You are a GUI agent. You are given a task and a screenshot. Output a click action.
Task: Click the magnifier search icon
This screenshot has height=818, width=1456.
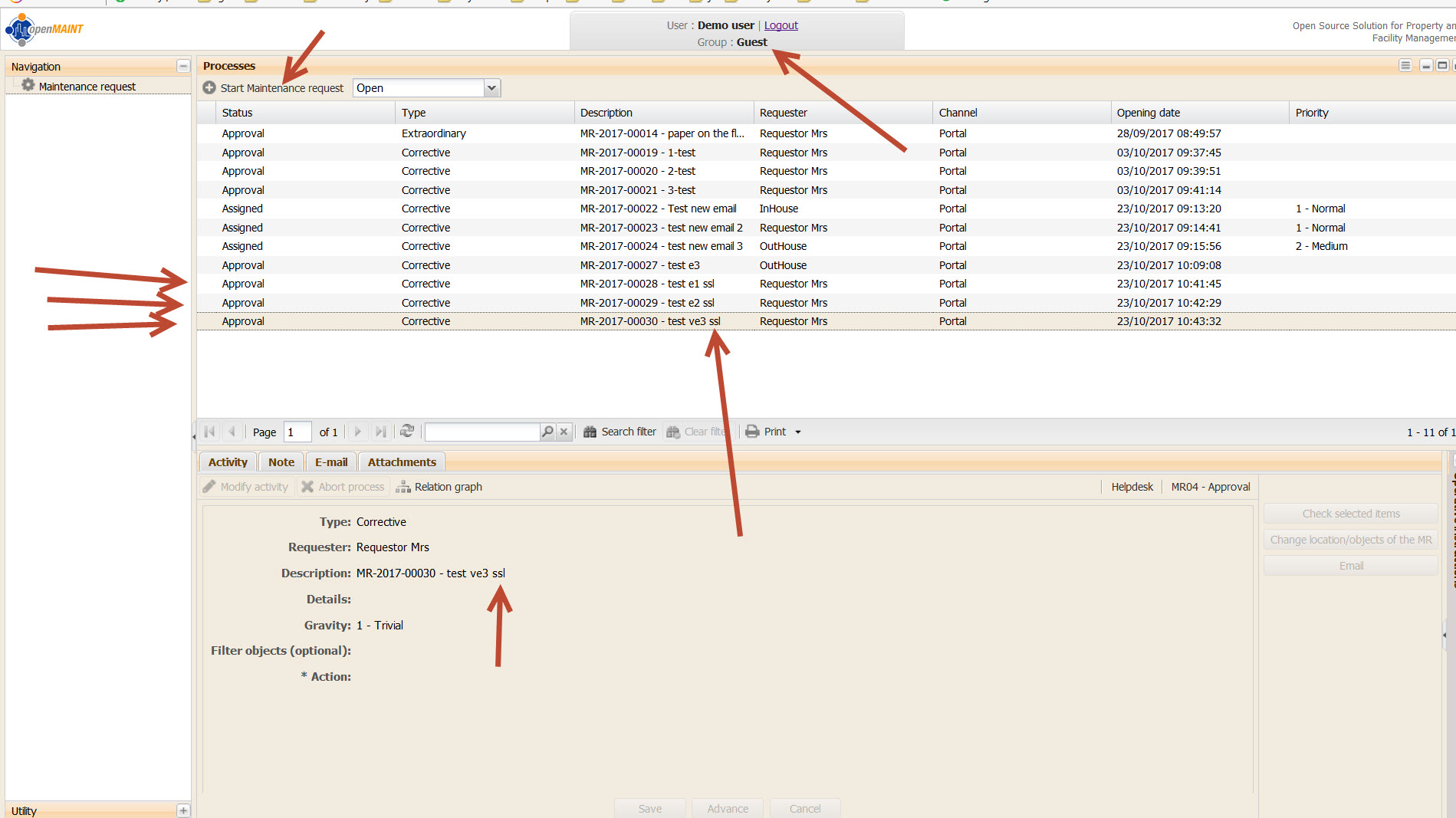pyautogui.click(x=547, y=432)
